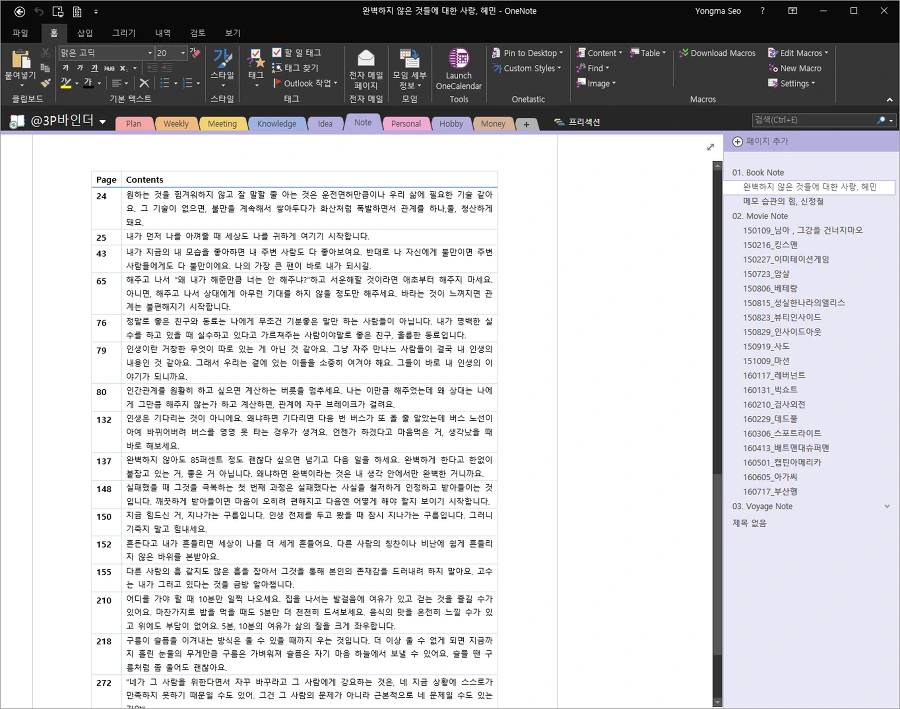Image resolution: width=900 pixels, height=709 pixels.
Task: Open the Money section tab
Action: [x=493, y=123]
